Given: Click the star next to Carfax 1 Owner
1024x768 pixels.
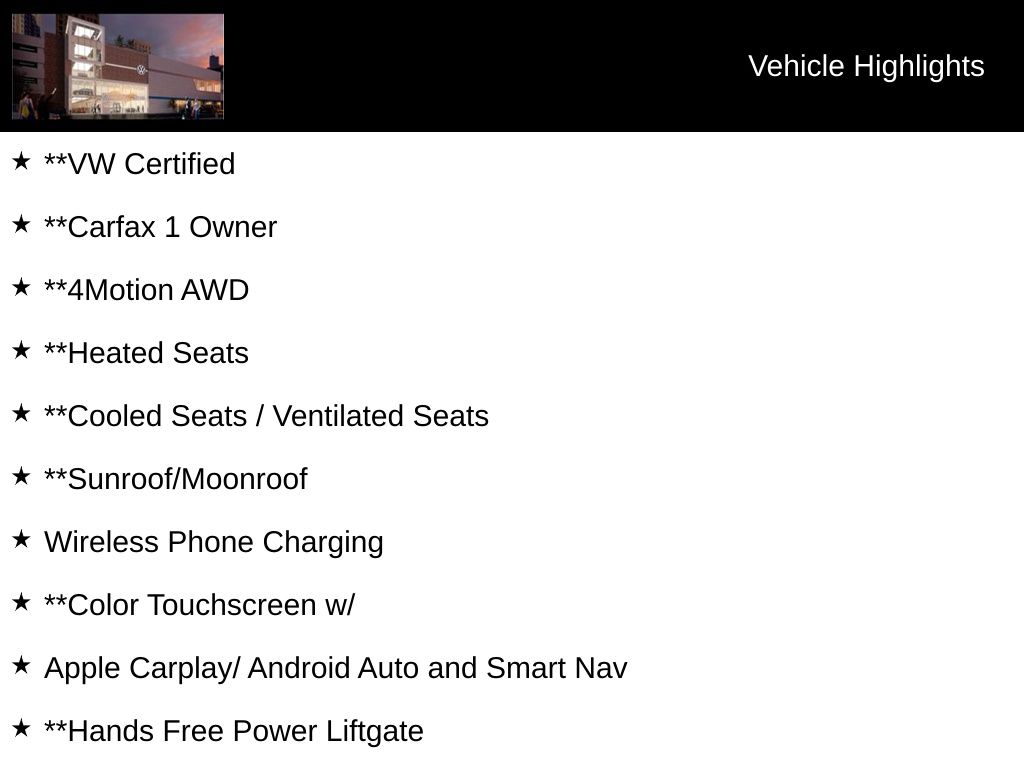Looking at the screenshot, I should [21, 224].
